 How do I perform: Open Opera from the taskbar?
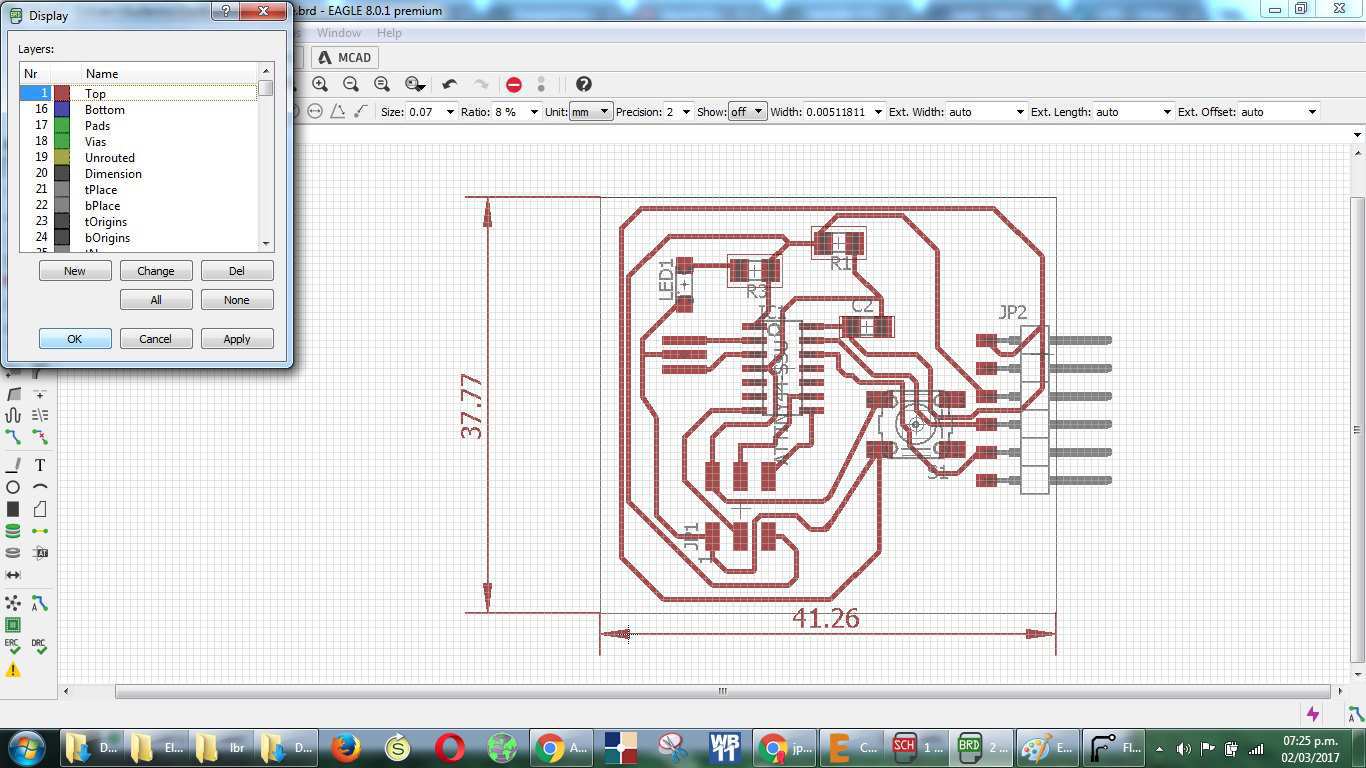[x=450, y=747]
